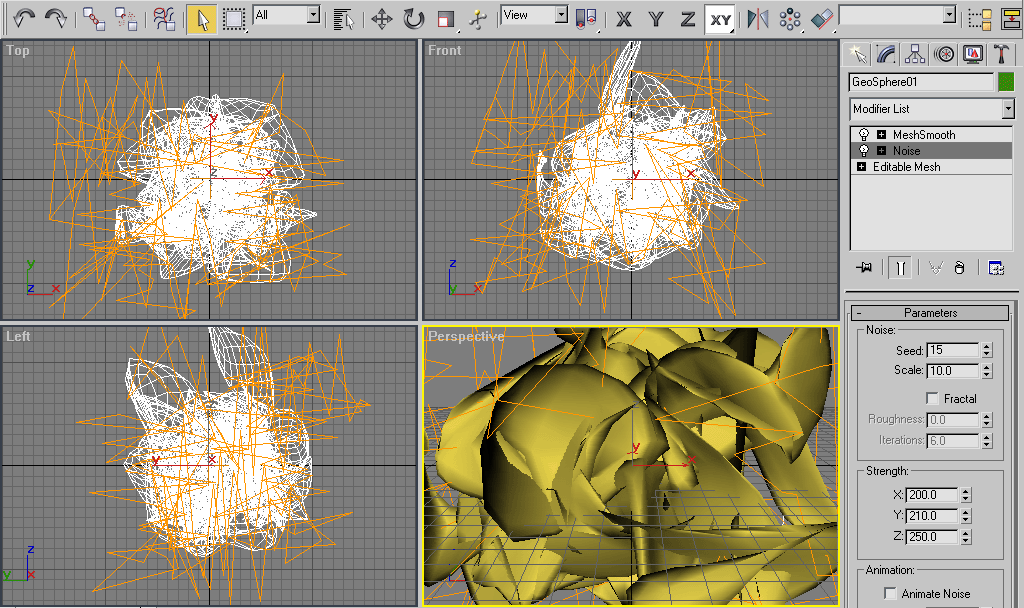Open the empty named selection set dropdown
The height and width of the screenshot is (608, 1024).
[x=950, y=15]
